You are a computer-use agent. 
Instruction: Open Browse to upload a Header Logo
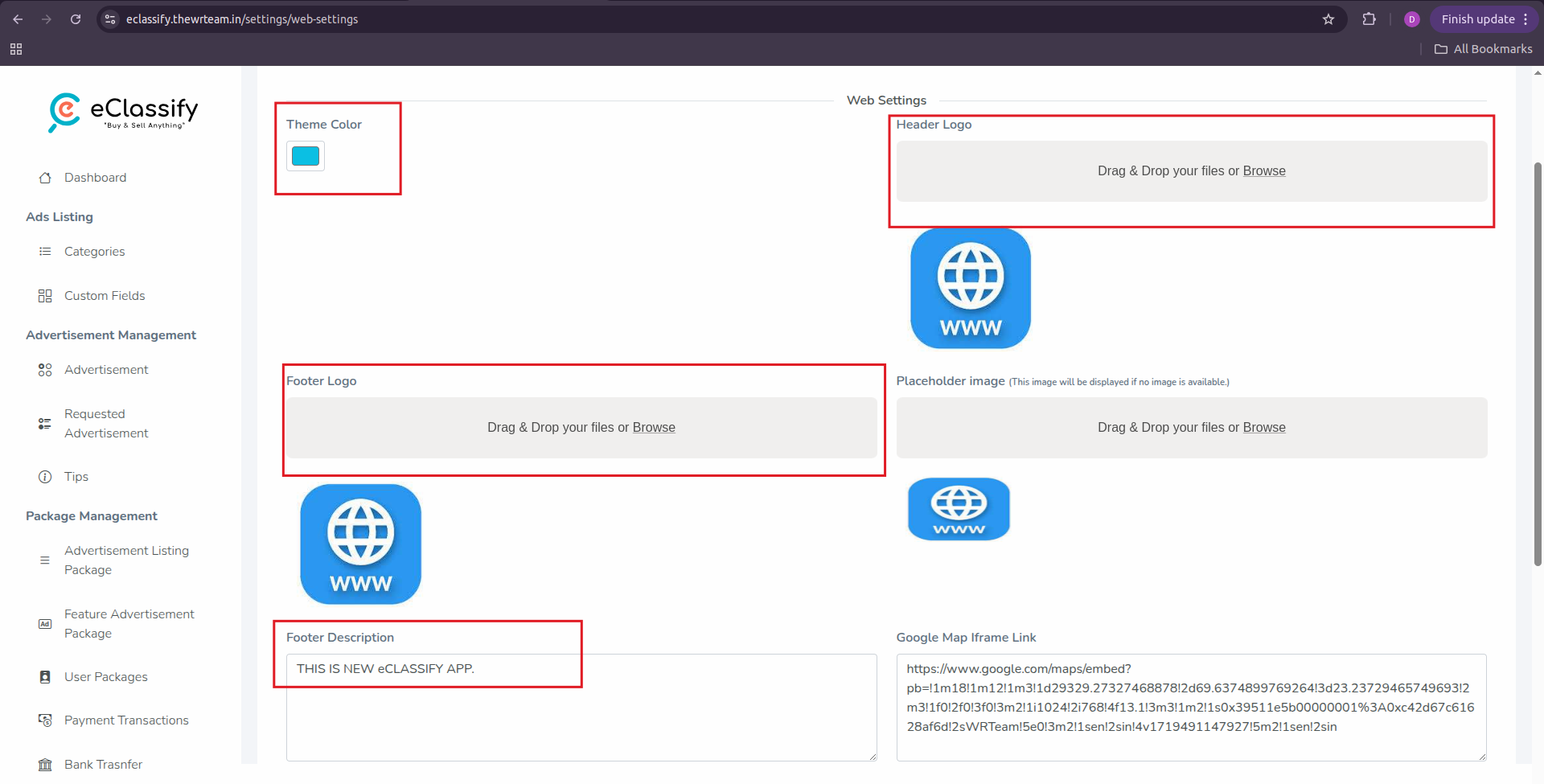point(1263,170)
